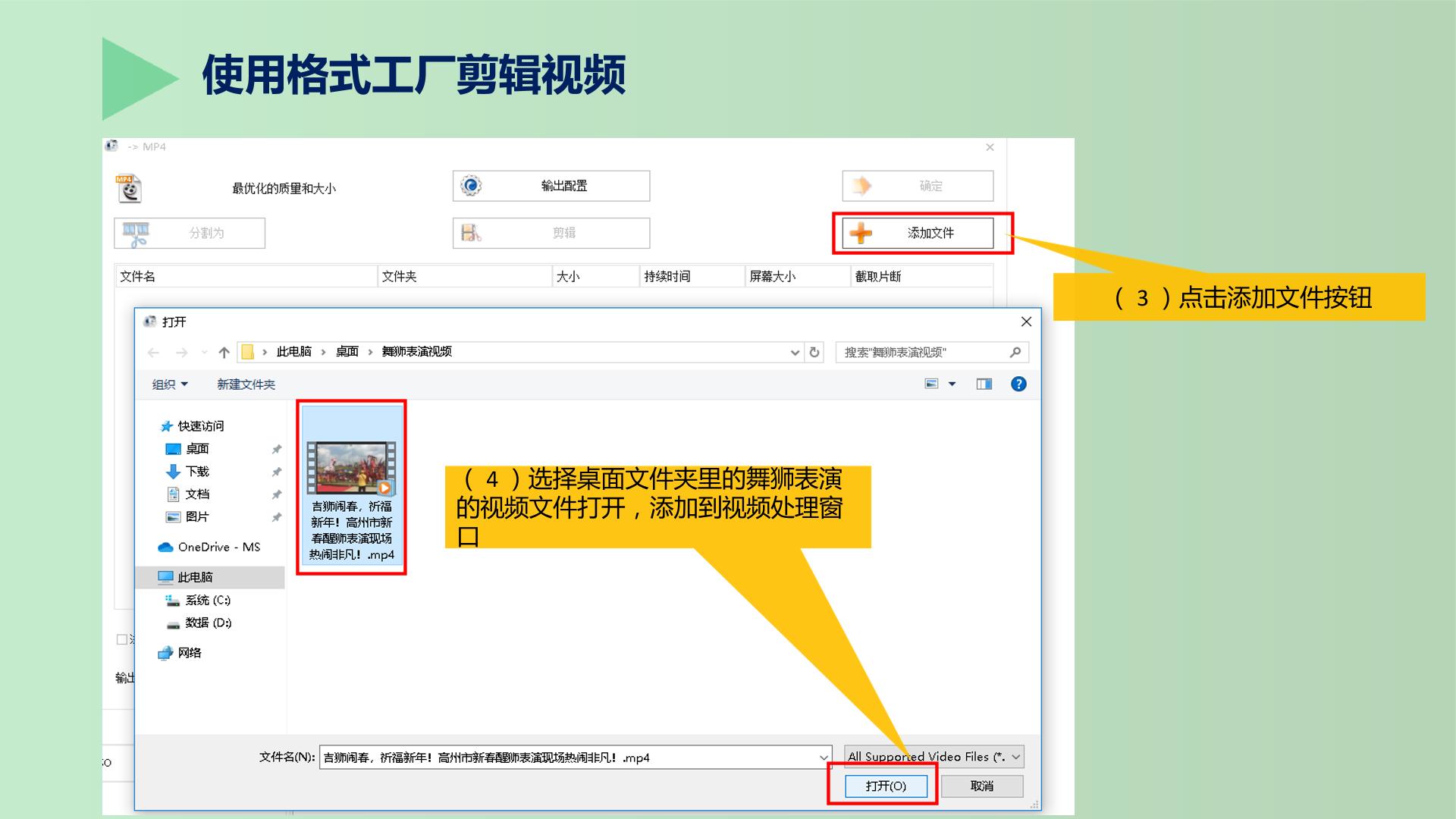Select the lion dance mp4 video thumbnail
Viewport: 1456px width, 819px height.
(x=351, y=487)
